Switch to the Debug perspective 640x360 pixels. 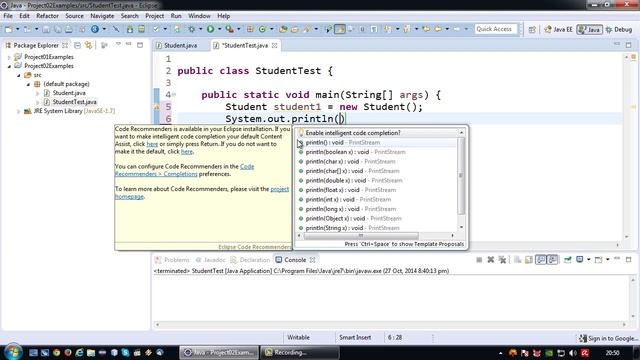pyautogui.click(x=619, y=29)
